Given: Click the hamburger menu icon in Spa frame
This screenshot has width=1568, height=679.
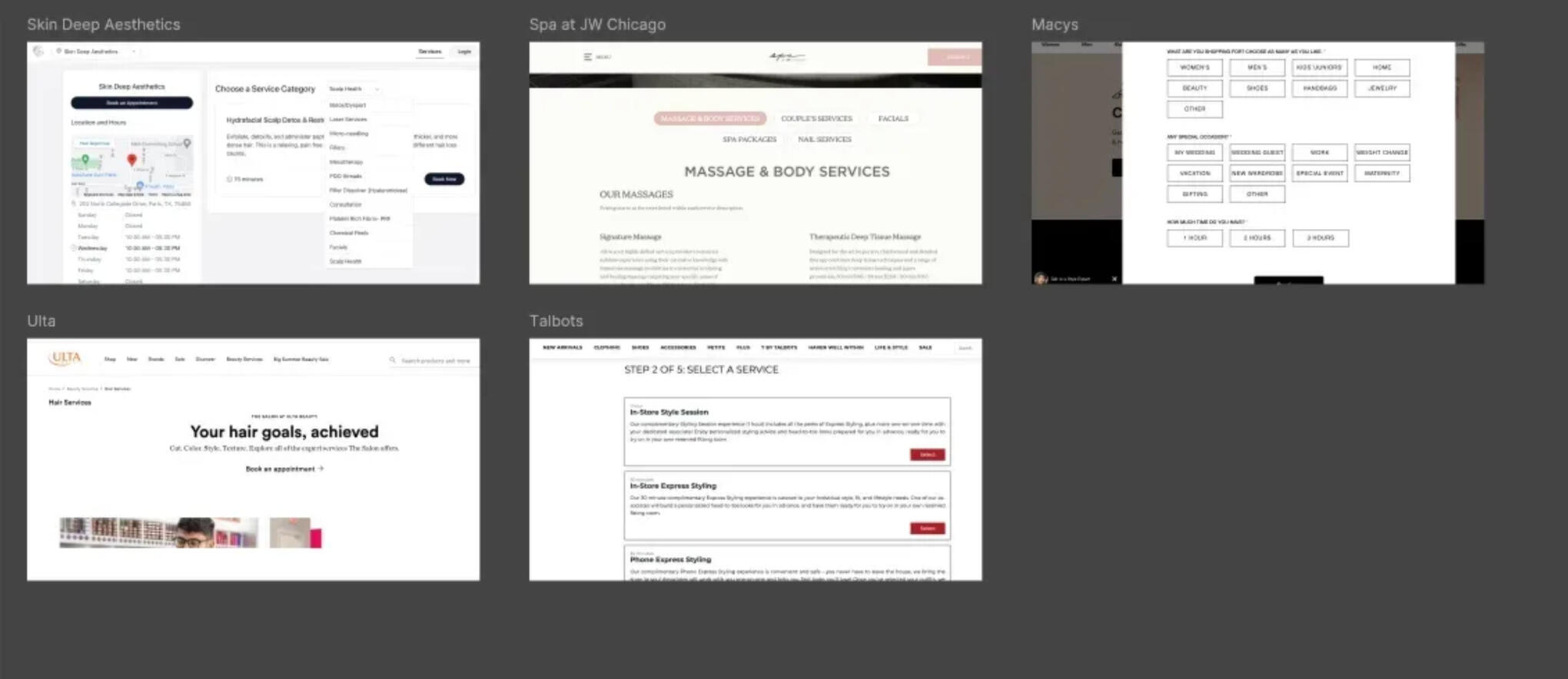Looking at the screenshot, I should pyautogui.click(x=588, y=57).
